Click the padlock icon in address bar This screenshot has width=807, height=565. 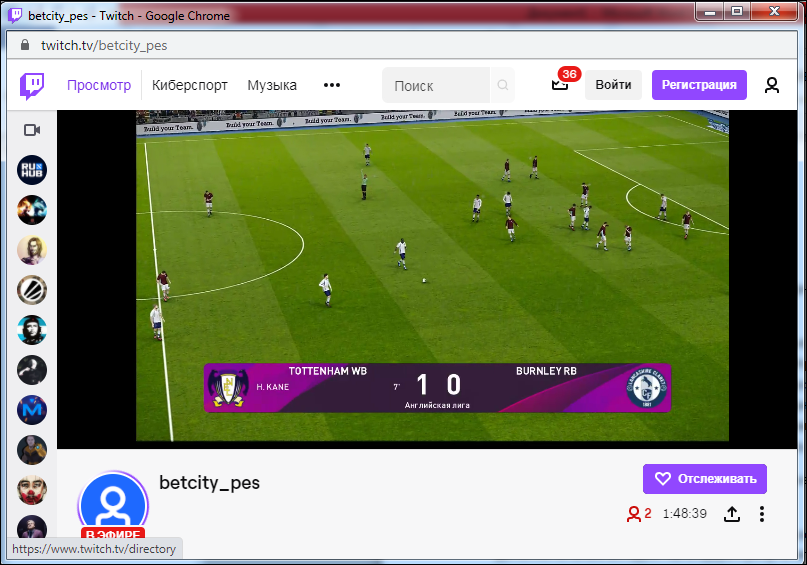[x=25, y=45]
